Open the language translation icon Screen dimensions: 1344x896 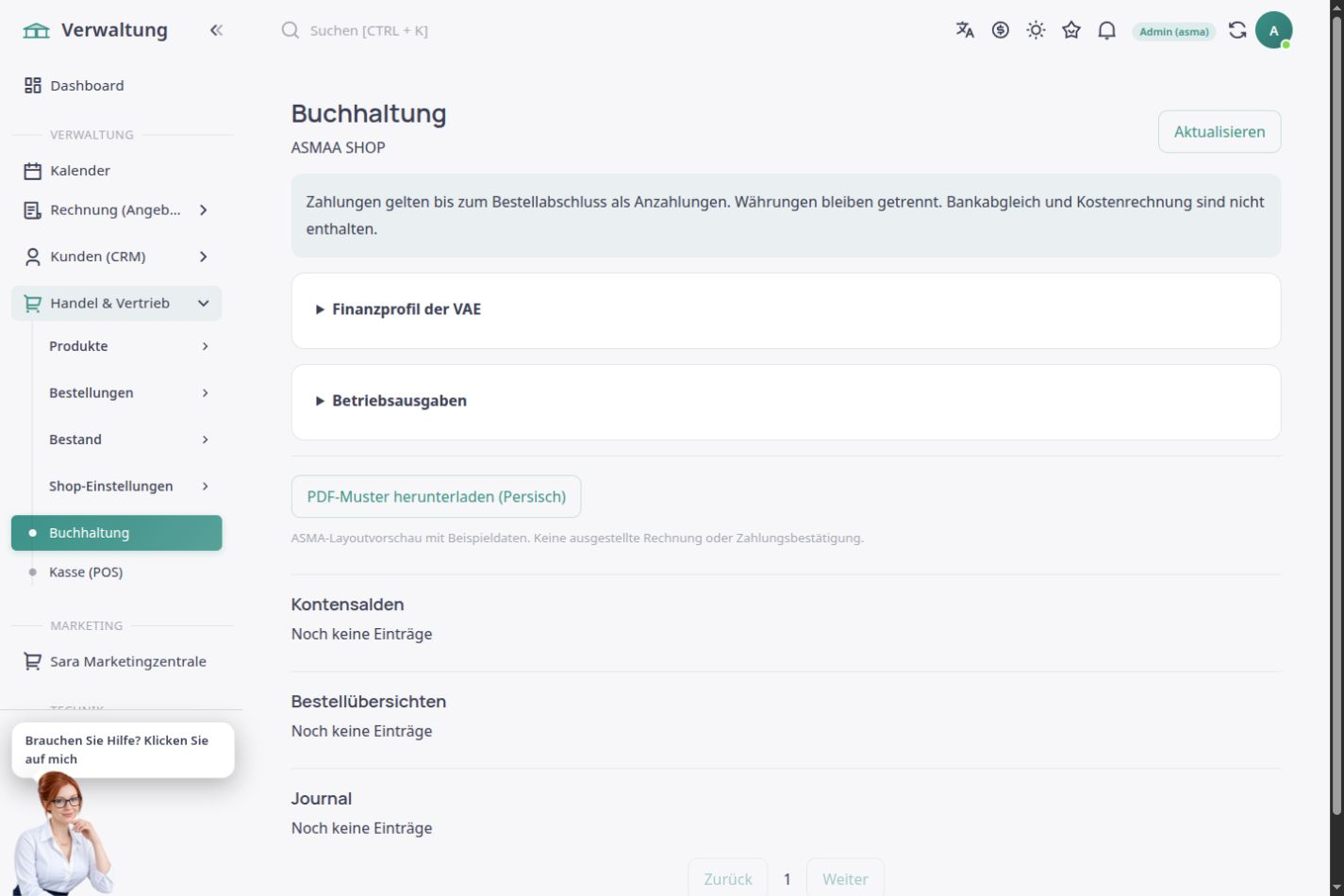965,30
